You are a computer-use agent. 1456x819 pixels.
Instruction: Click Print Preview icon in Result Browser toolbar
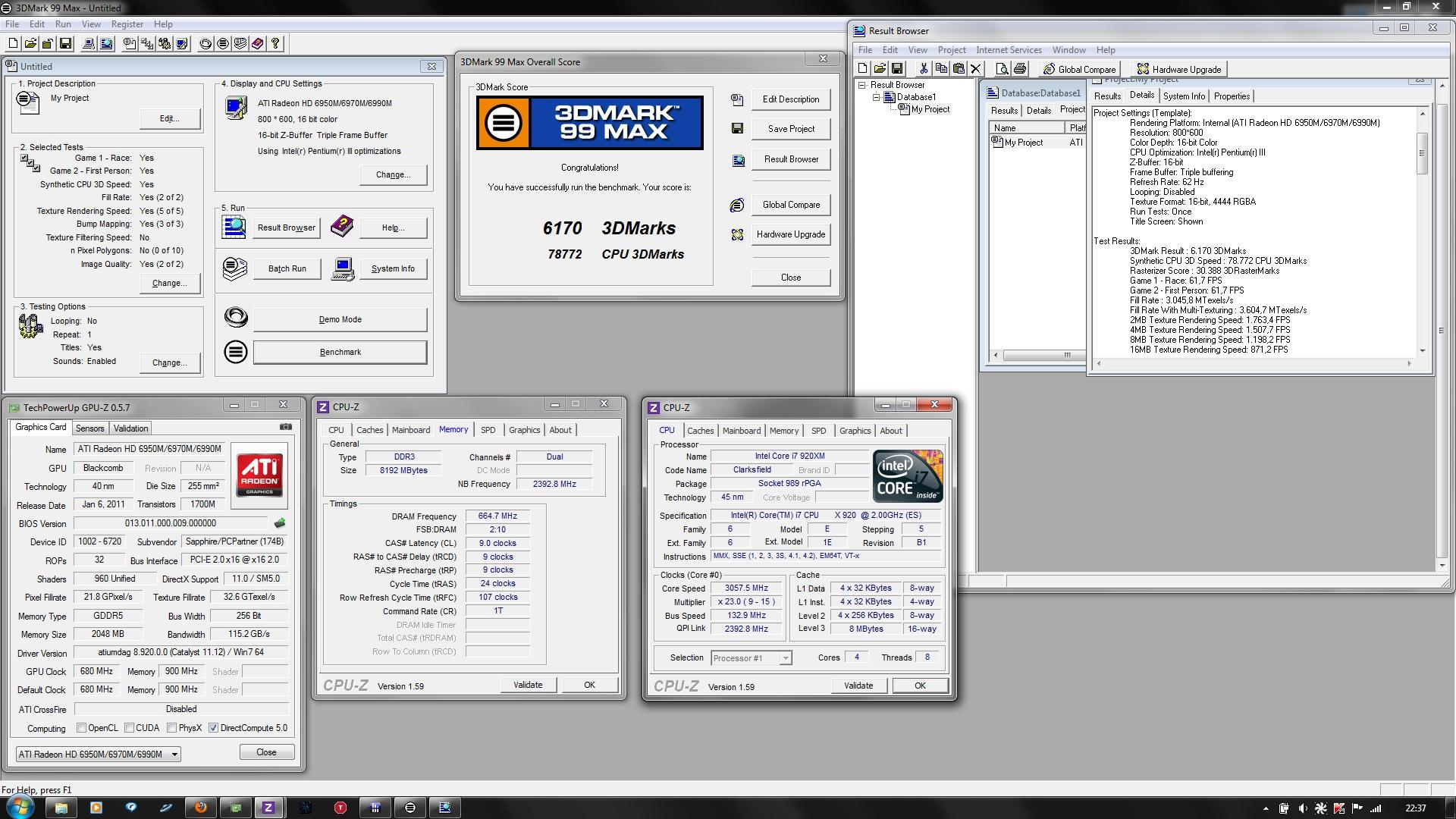coord(1002,68)
